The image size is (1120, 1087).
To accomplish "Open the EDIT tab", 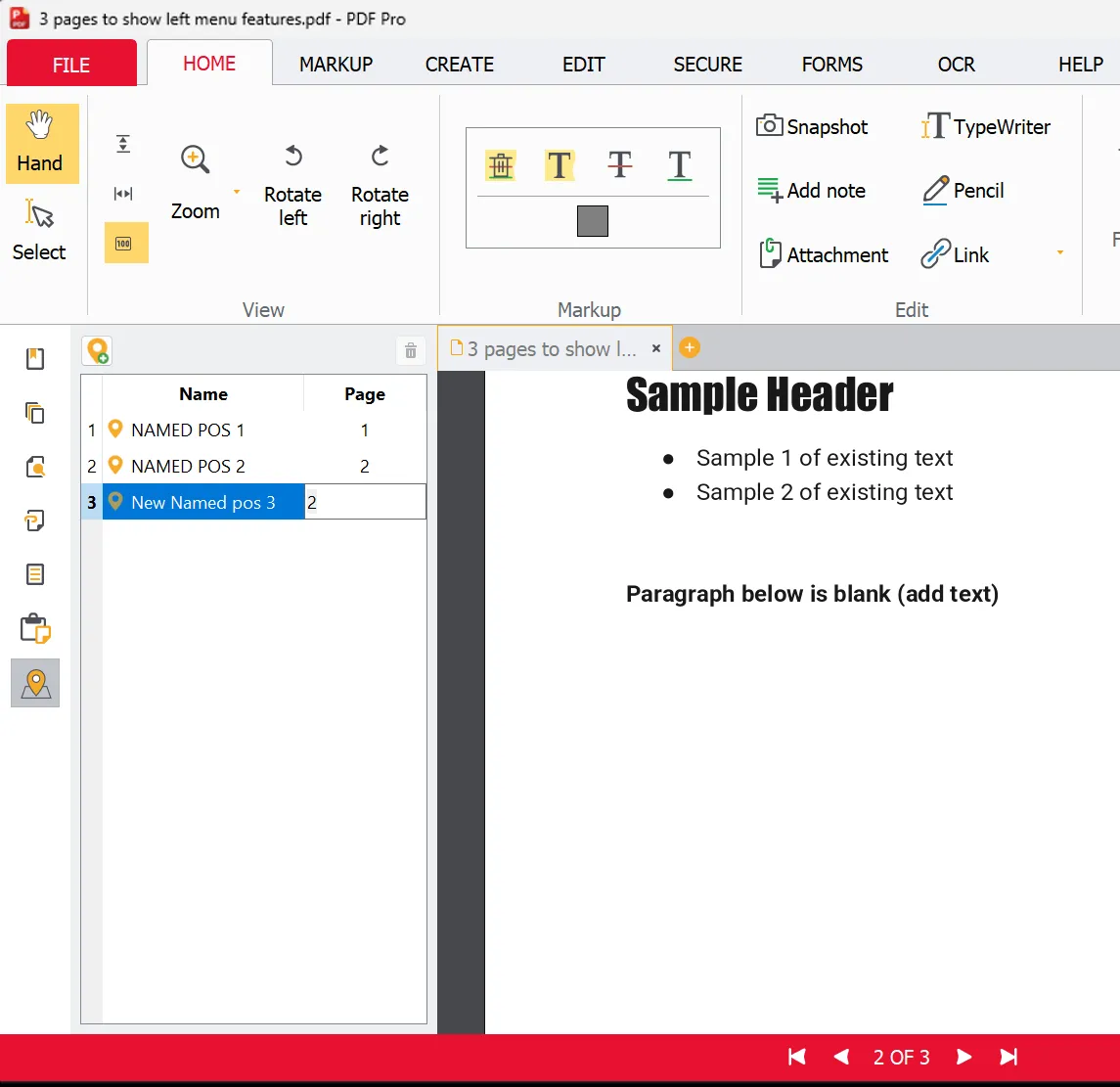I will pyautogui.click(x=584, y=65).
